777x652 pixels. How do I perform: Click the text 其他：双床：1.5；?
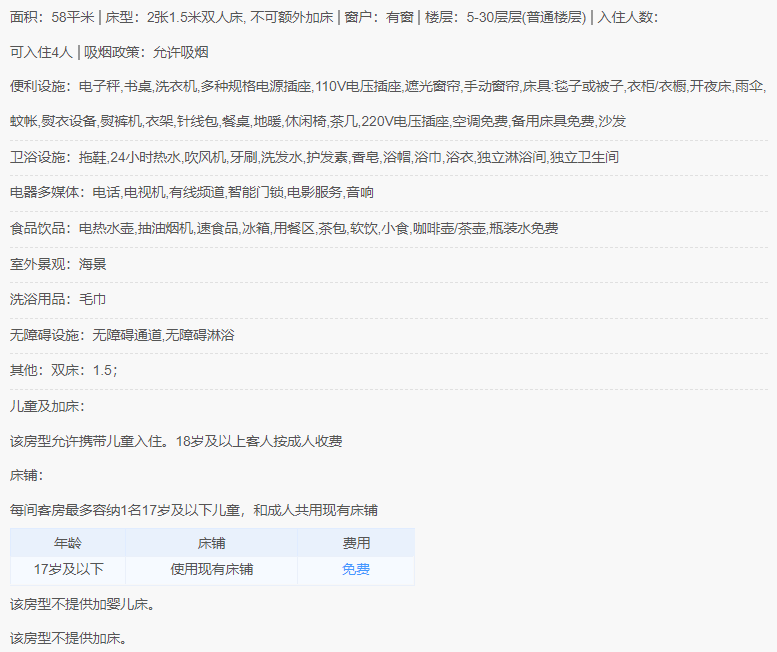point(64,371)
